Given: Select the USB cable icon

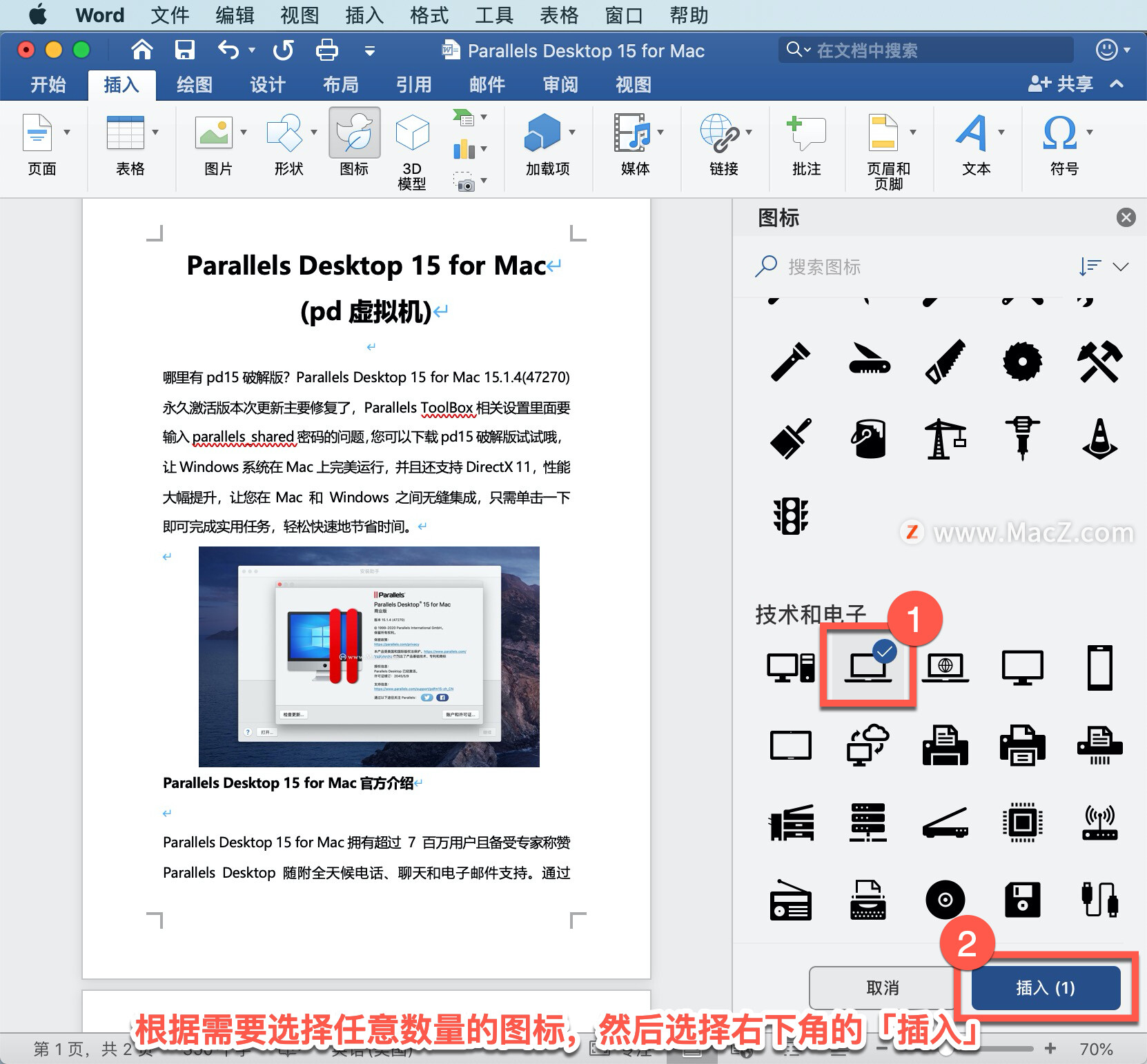Looking at the screenshot, I should click(1100, 899).
